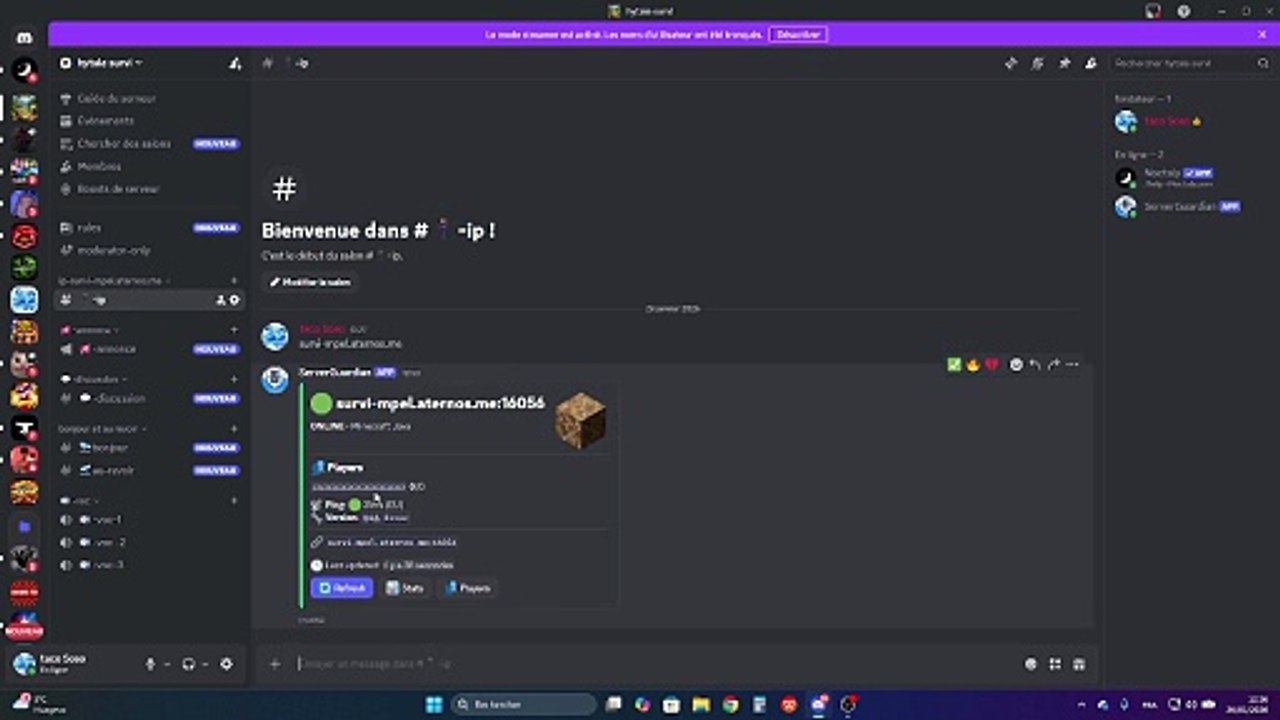This screenshot has height=720, width=1280.
Task: Open Chercher des salons
Action: click(149, 144)
